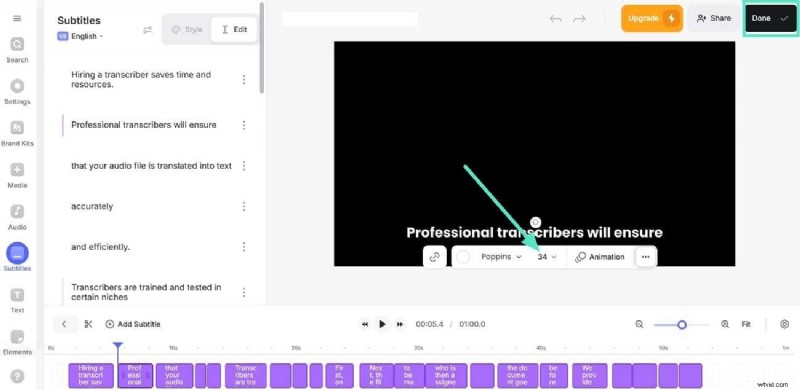The height and width of the screenshot is (390, 800).
Task: Click the scissors split icon
Action: point(88,324)
